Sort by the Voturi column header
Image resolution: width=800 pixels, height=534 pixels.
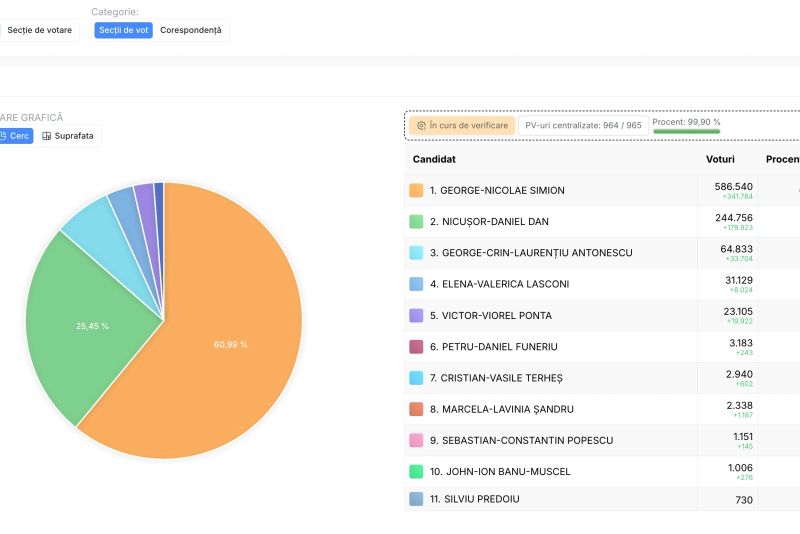click(719, 159)
